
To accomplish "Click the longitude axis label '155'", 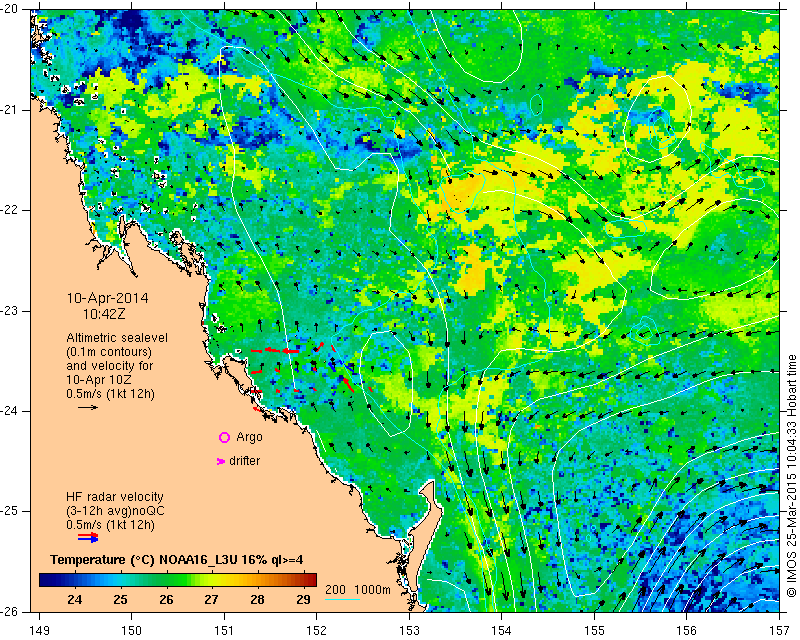I will point(594,631).
